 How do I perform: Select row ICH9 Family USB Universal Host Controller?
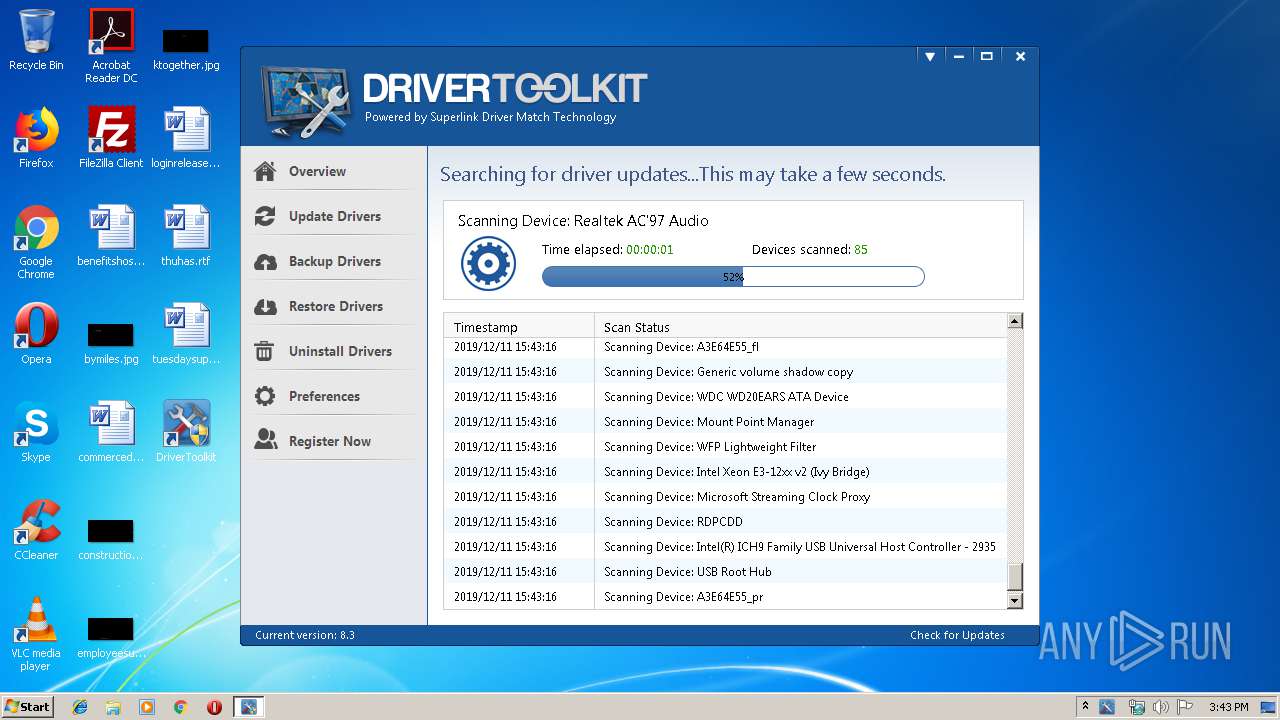click(x=725, y=547)
